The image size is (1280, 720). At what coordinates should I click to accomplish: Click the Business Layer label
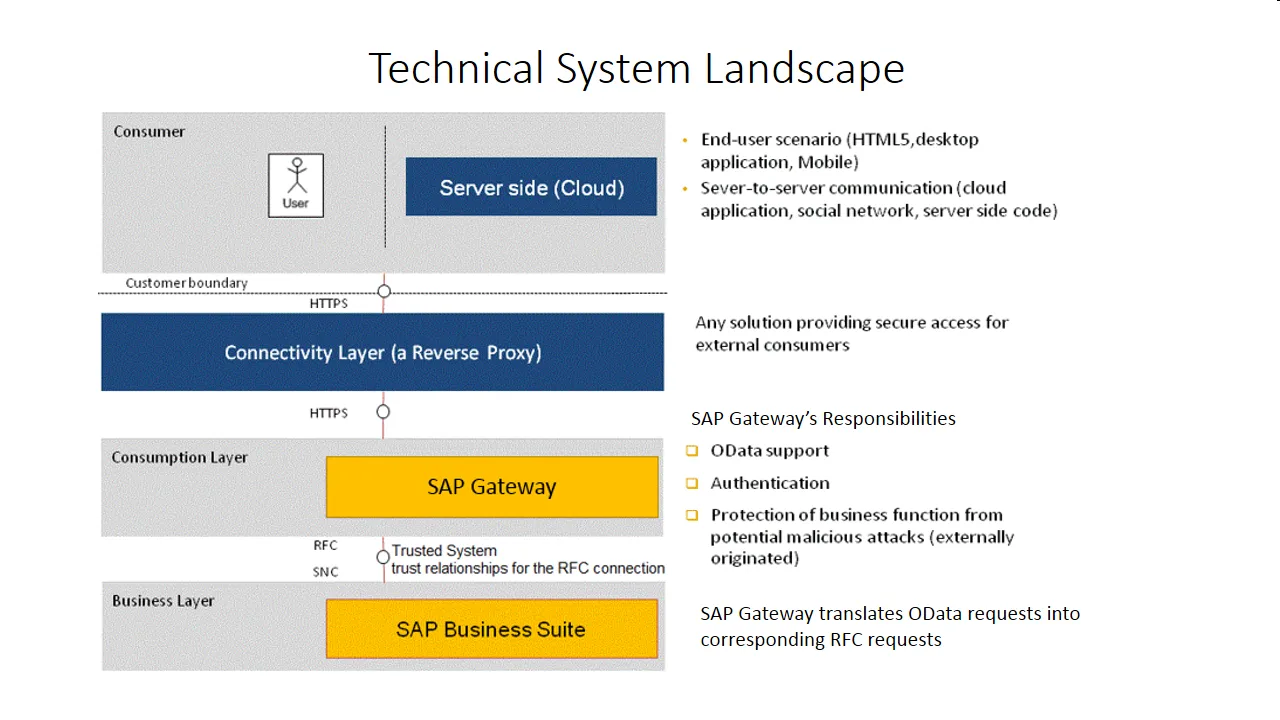[x=163, y=601]
